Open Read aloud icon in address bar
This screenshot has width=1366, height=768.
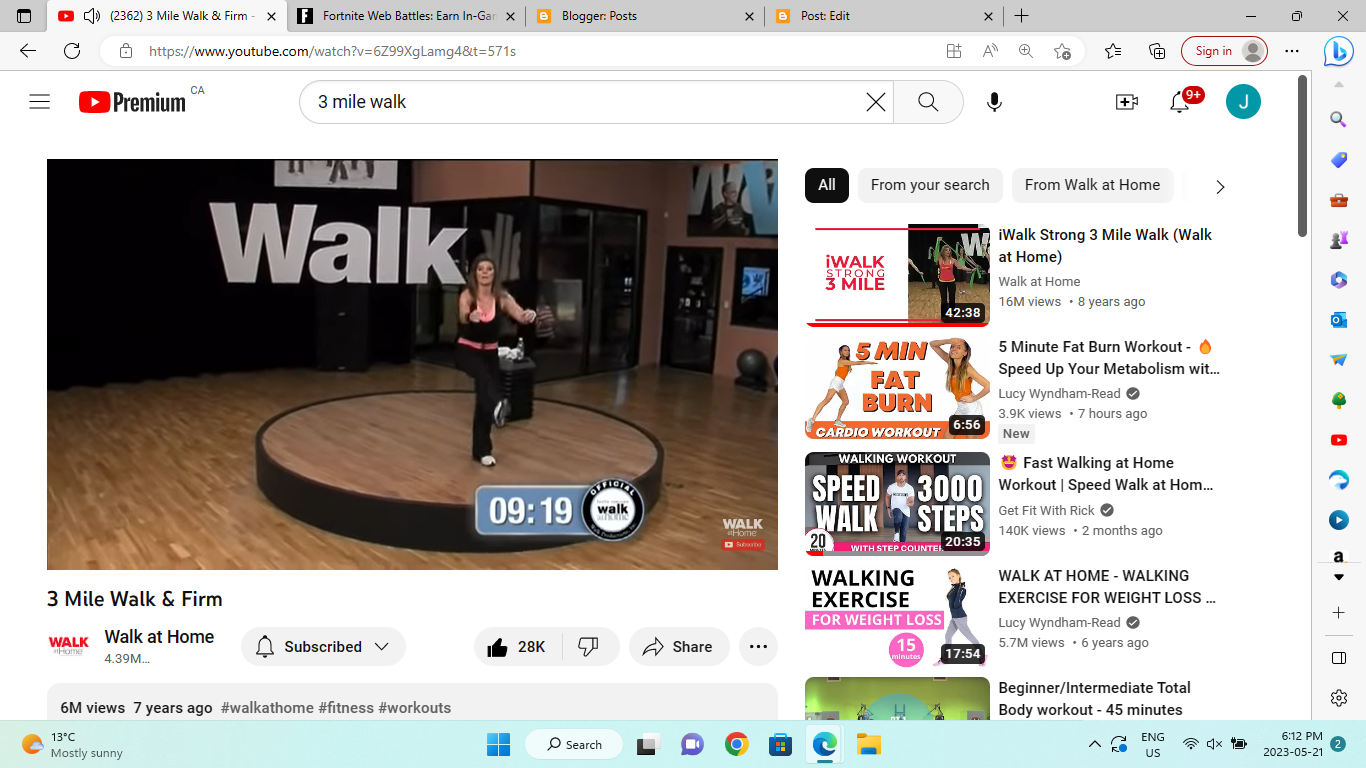990,51
